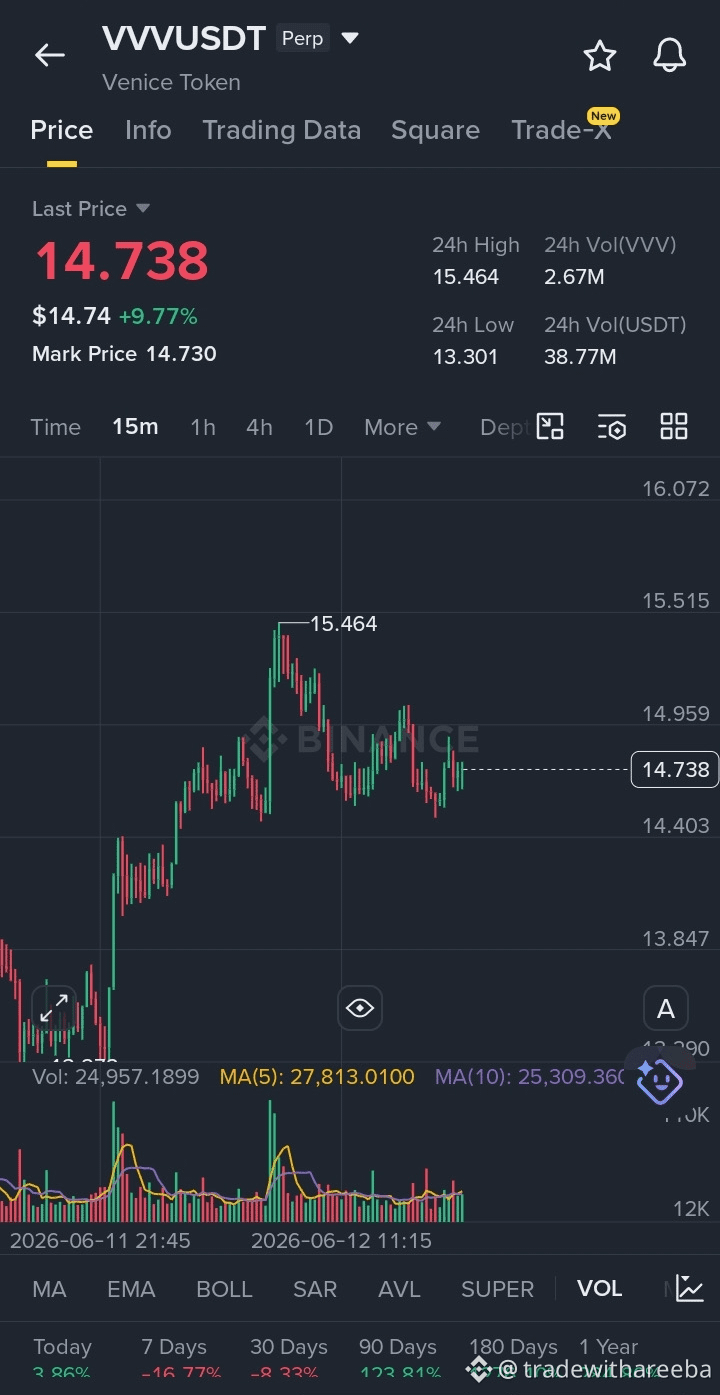Enable the AVL indicator
720x1395 pixels.
[399, 1289]
